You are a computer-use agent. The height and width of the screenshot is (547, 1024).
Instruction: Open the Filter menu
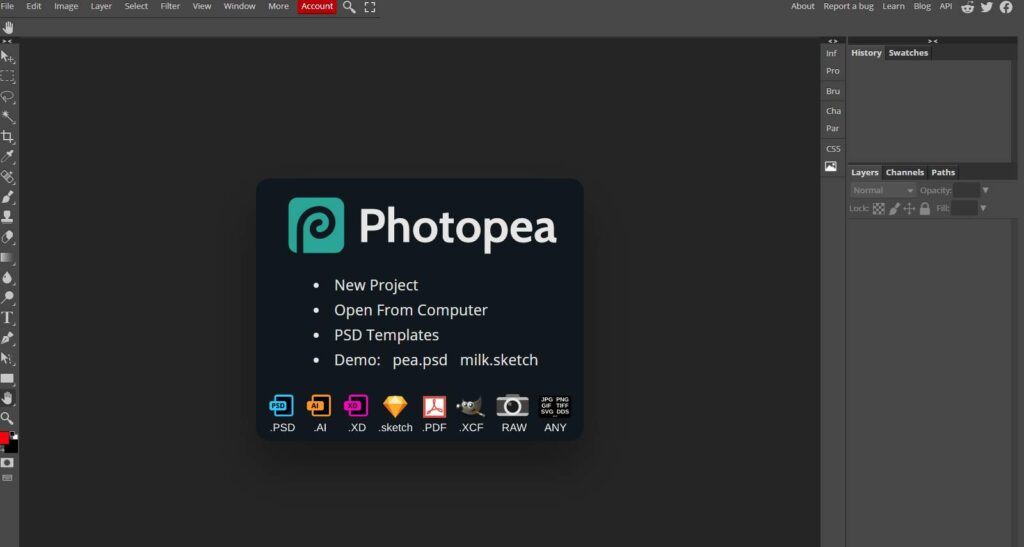tap(170, 6)
